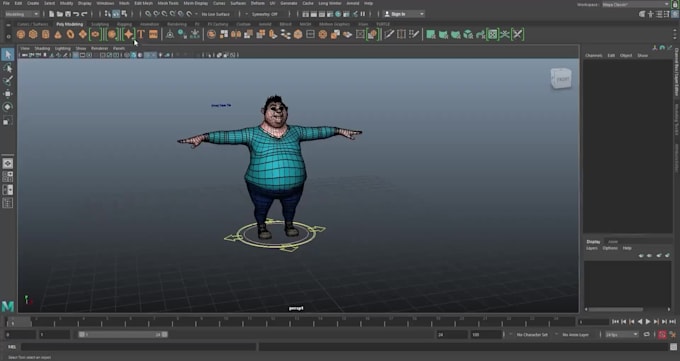Switch to Anim layer tab
680x361 pixels.
coord(613,242)
